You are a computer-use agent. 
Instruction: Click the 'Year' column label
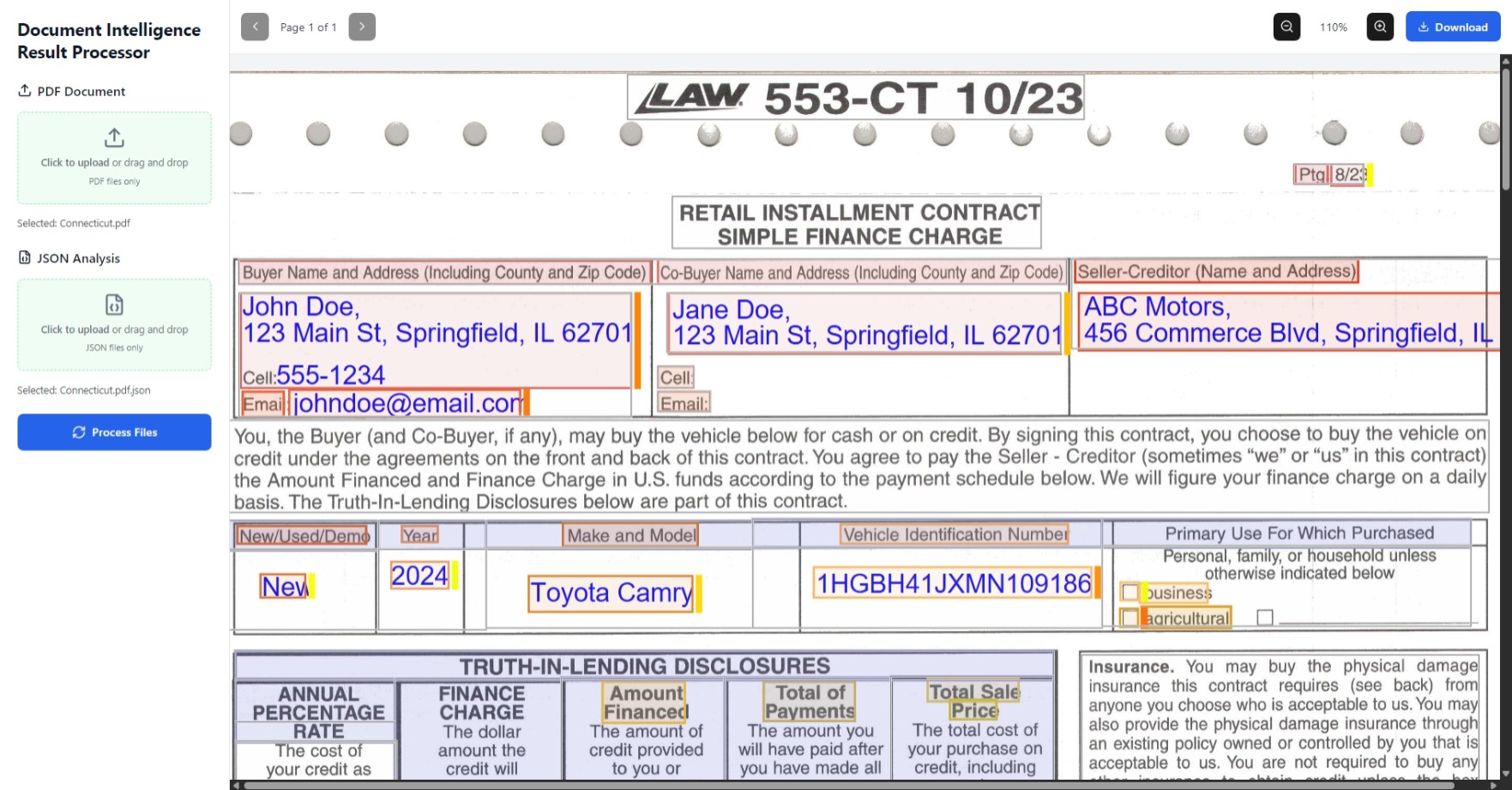point(419,535)
